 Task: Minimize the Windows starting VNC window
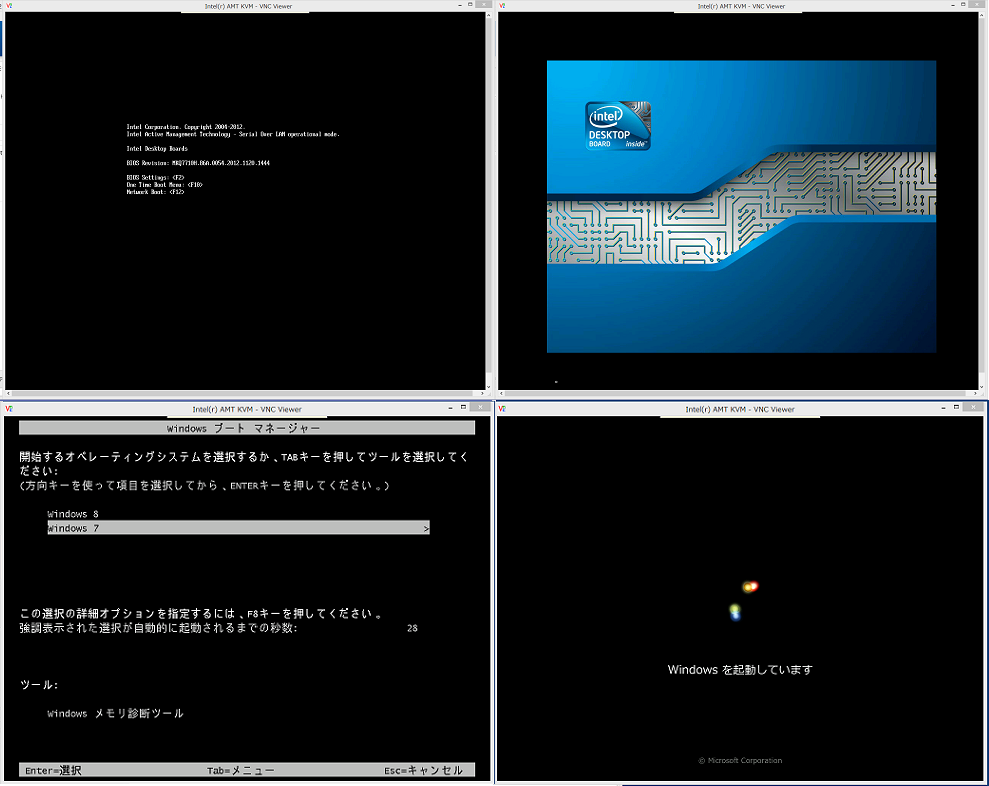point(944,408)
